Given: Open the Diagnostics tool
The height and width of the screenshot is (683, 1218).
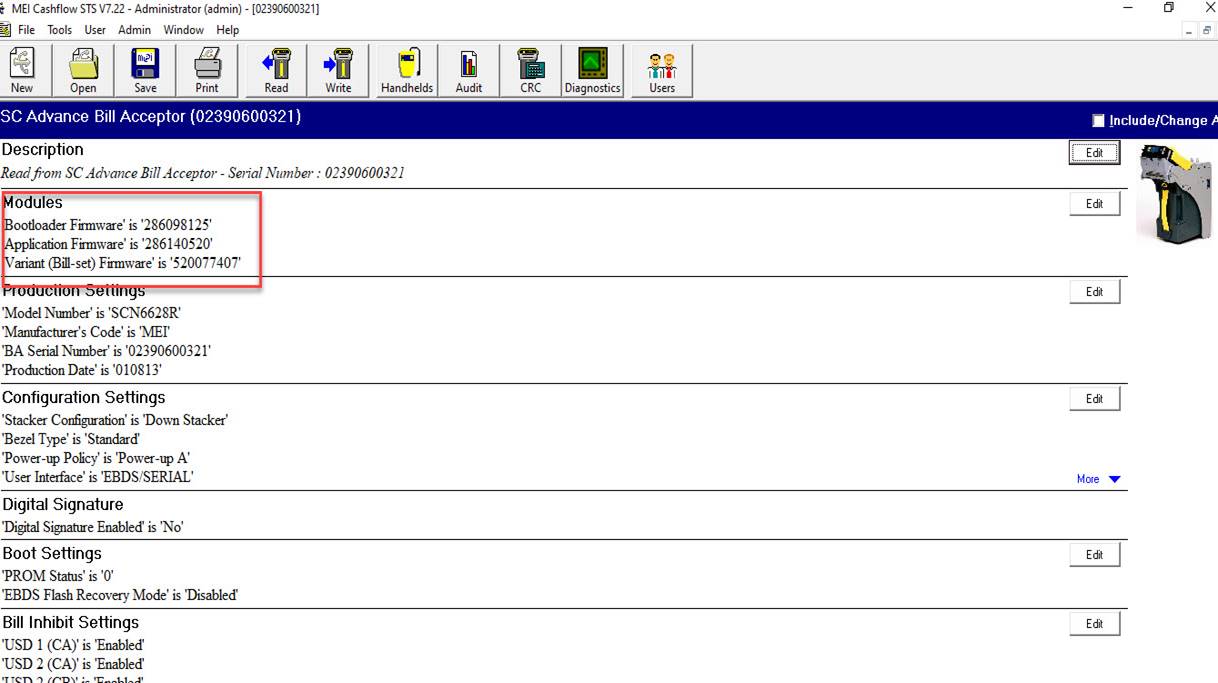Looking at the screenshot, I should (592, 71).
